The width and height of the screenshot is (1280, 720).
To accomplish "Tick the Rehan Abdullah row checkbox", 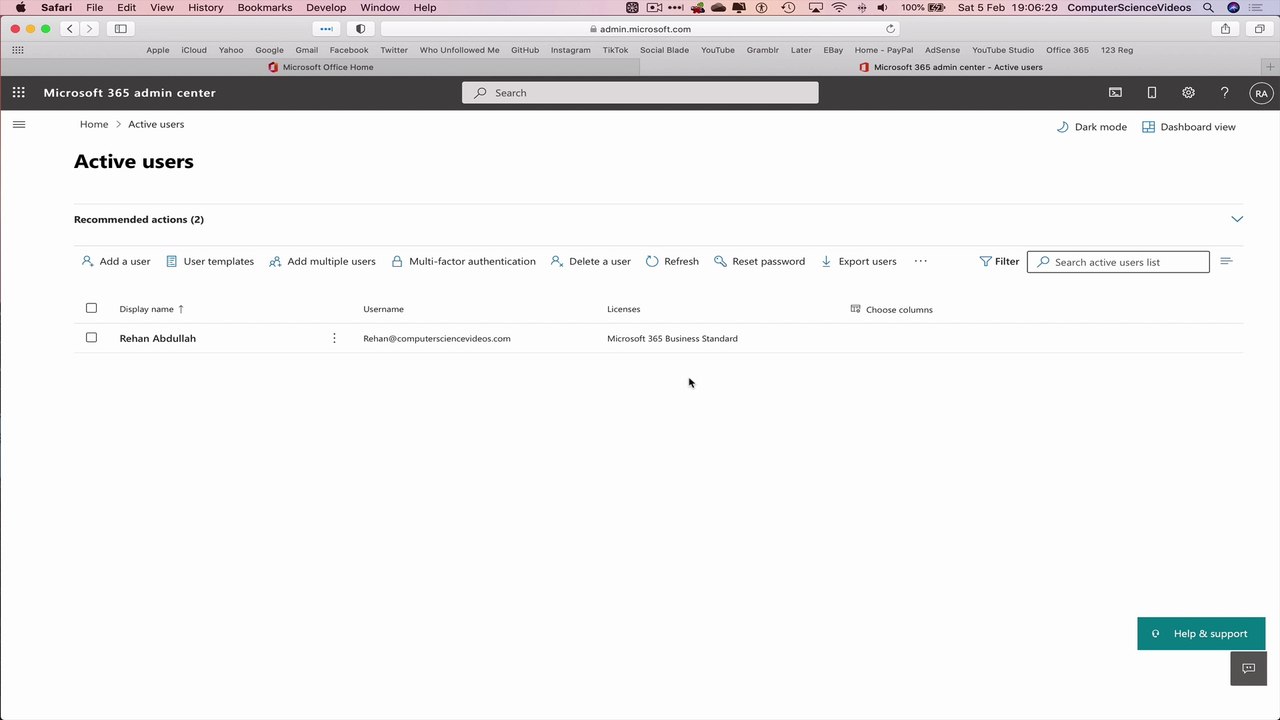I will (91, 338).
